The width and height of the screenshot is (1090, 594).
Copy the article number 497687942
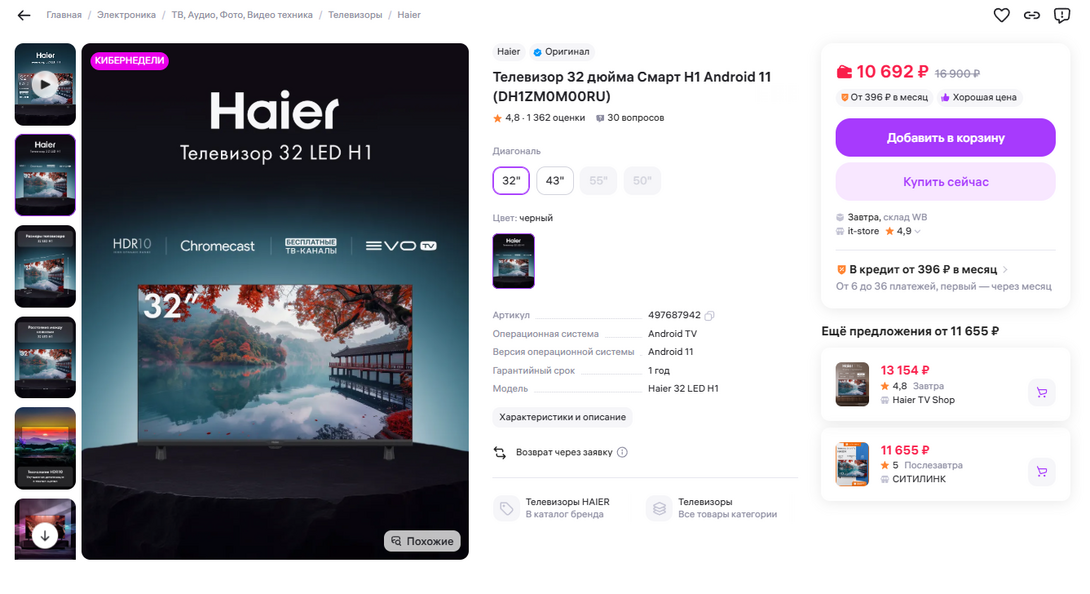point(709,316)
